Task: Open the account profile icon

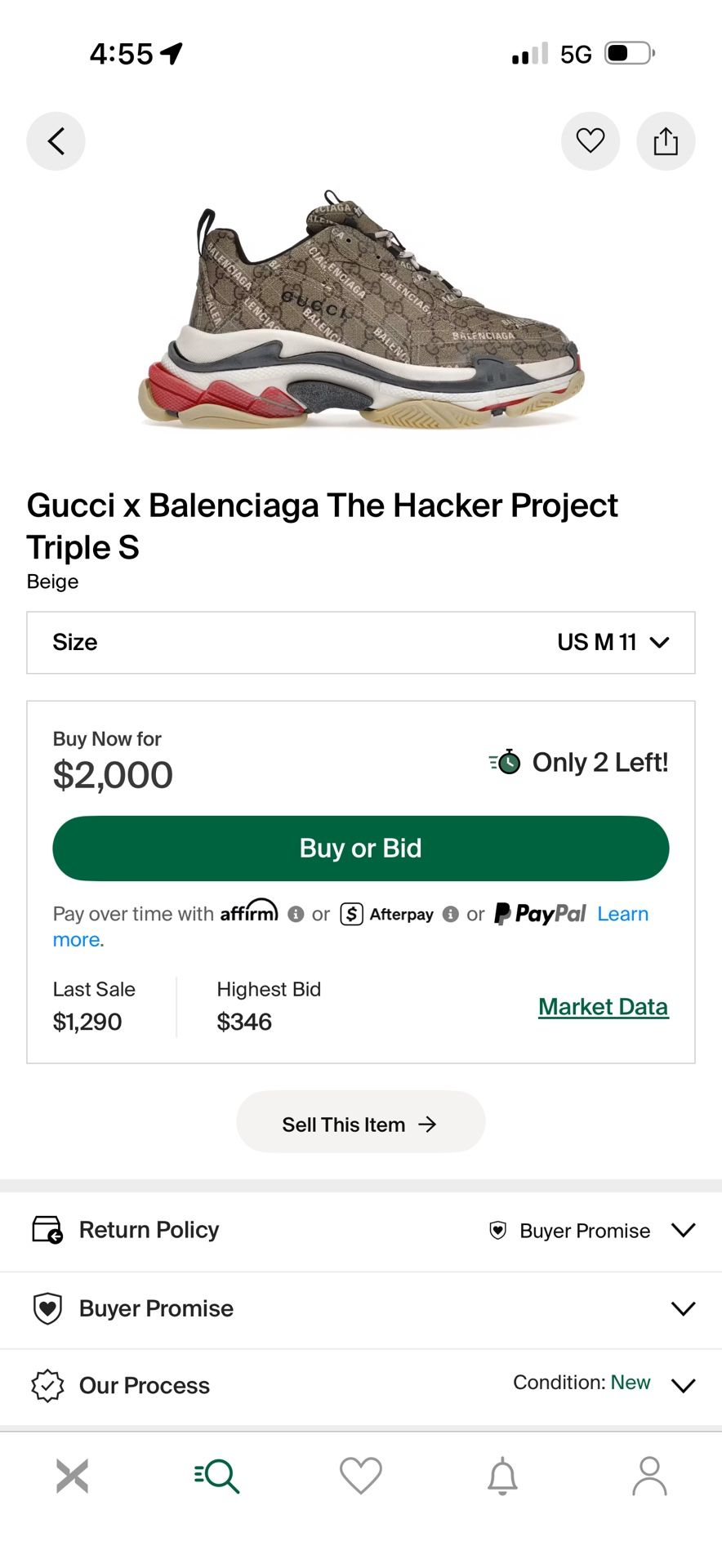Action: pos(649,1475)
